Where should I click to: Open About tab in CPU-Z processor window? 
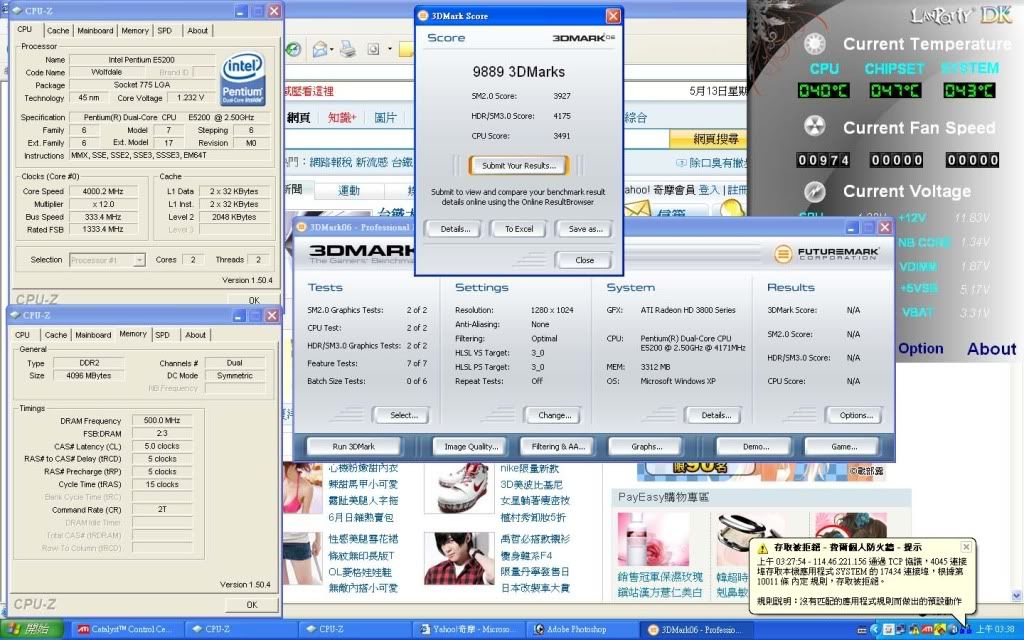click(x=197, y=31)
